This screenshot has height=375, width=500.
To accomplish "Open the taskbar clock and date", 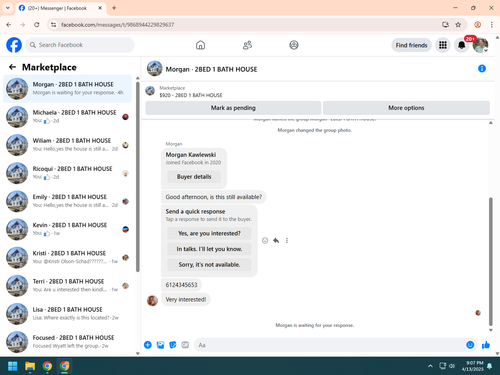I will [473, 366].
